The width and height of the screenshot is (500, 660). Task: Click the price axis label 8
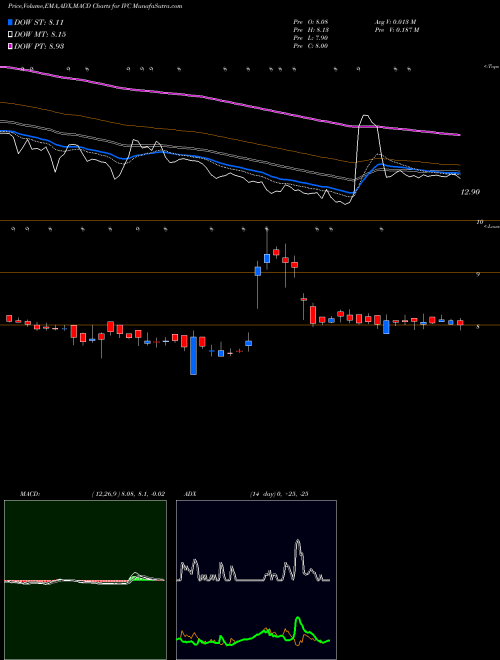[x=478, y=327]
